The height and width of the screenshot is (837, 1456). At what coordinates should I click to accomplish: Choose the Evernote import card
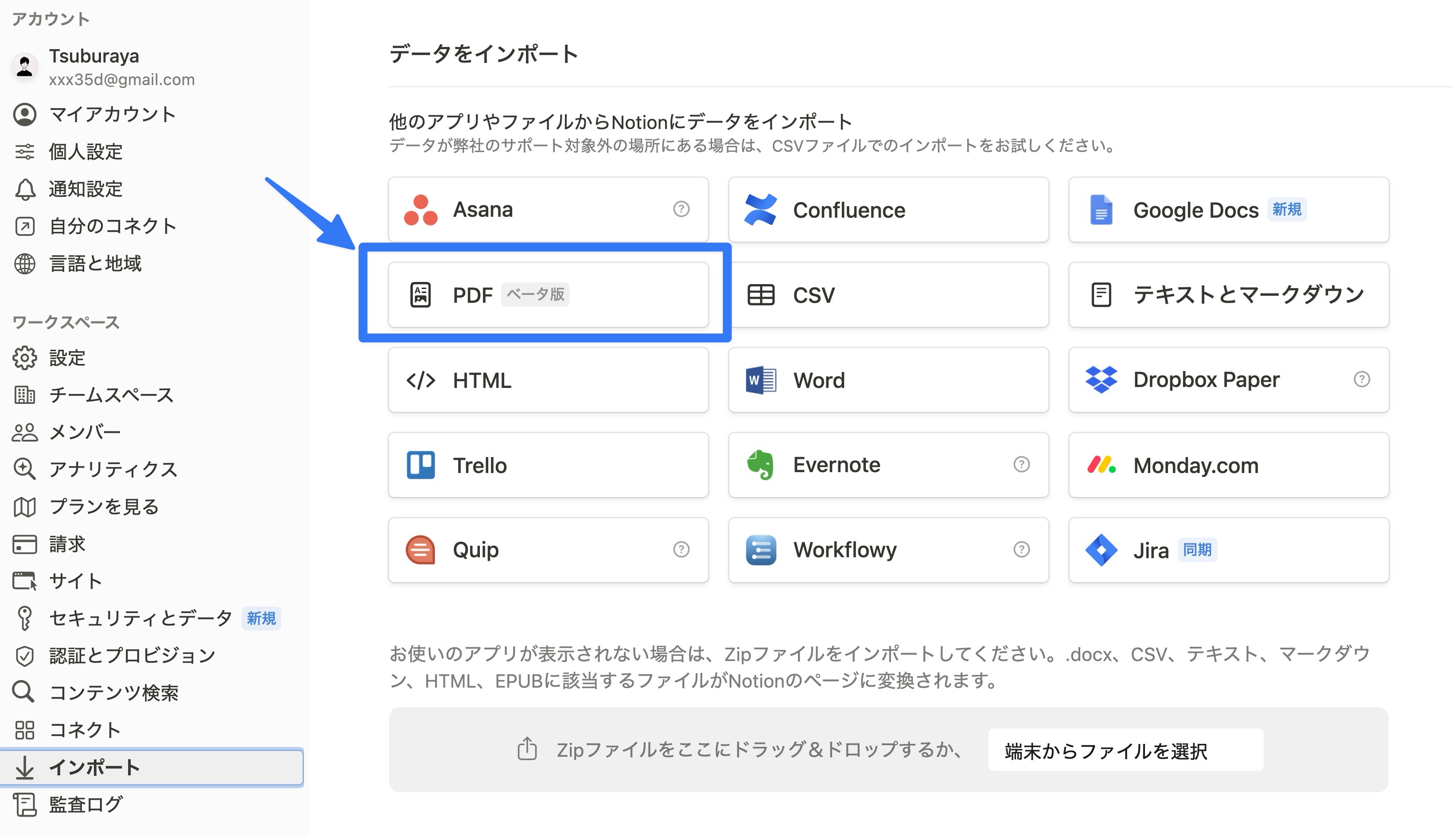coord(888,465)
